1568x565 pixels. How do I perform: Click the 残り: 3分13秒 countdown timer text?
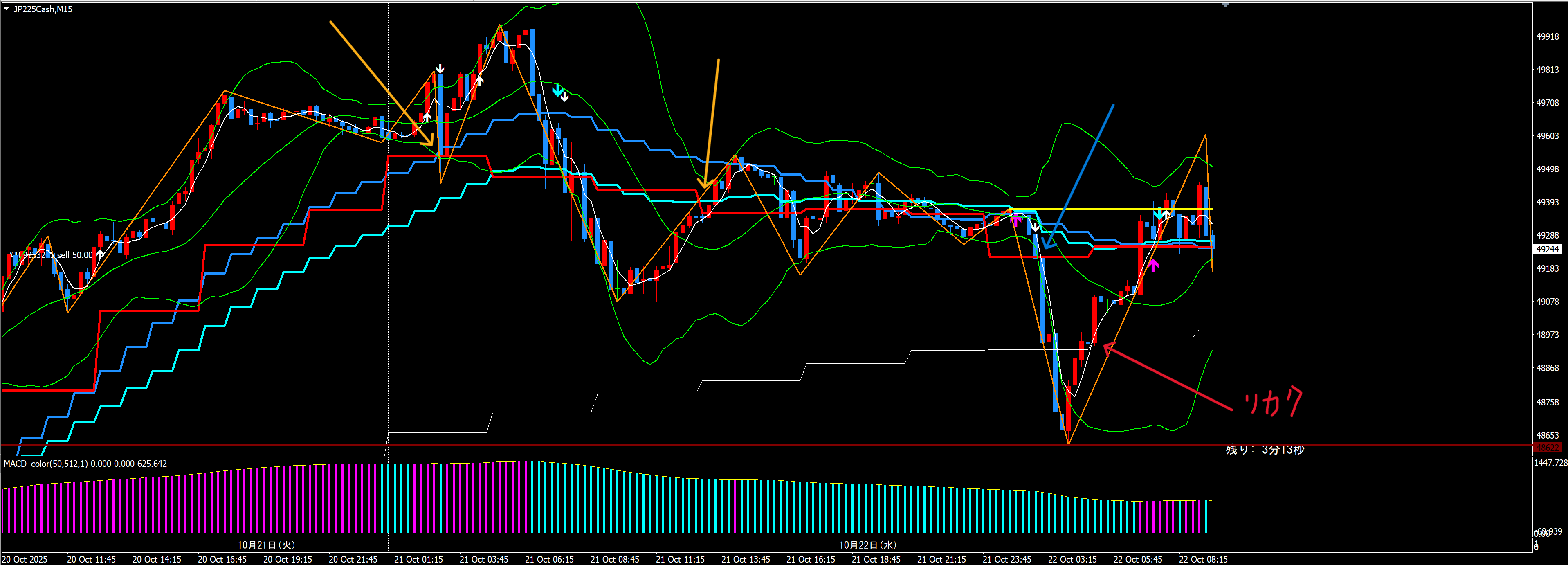point(1264,450)
